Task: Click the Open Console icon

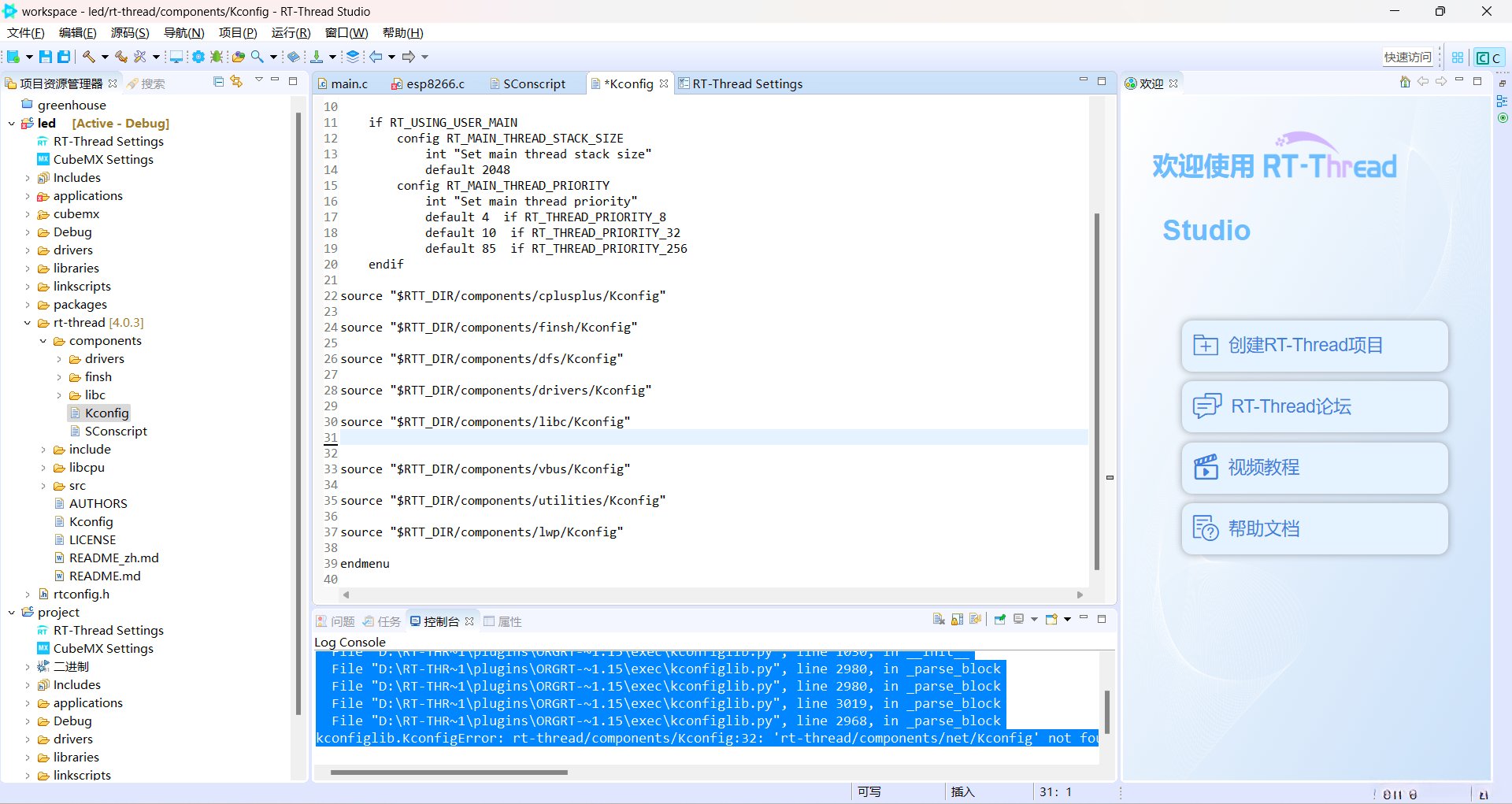Action: click(x=1051, y=620)
